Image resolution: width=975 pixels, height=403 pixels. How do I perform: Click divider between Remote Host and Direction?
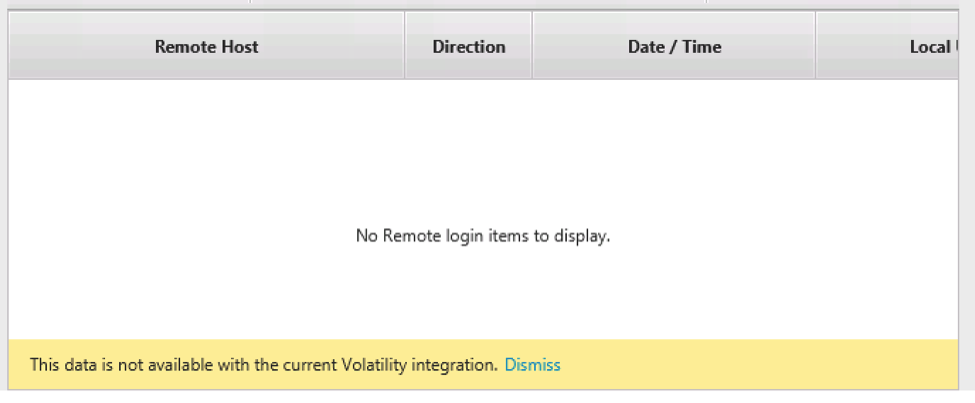pyautogui.click(x=405, y=46)
